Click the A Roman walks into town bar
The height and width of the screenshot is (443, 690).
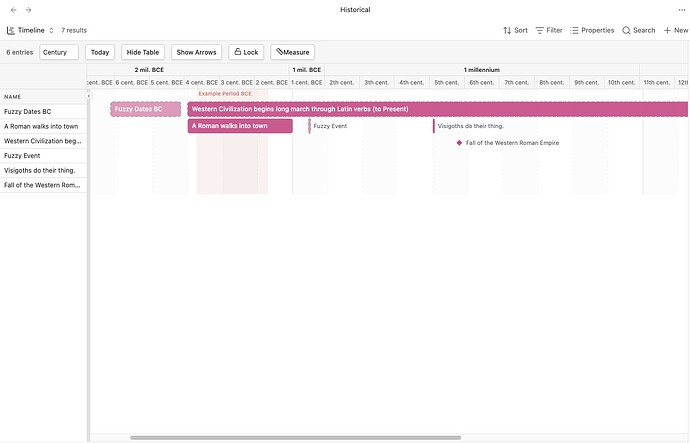coord(240,126)
